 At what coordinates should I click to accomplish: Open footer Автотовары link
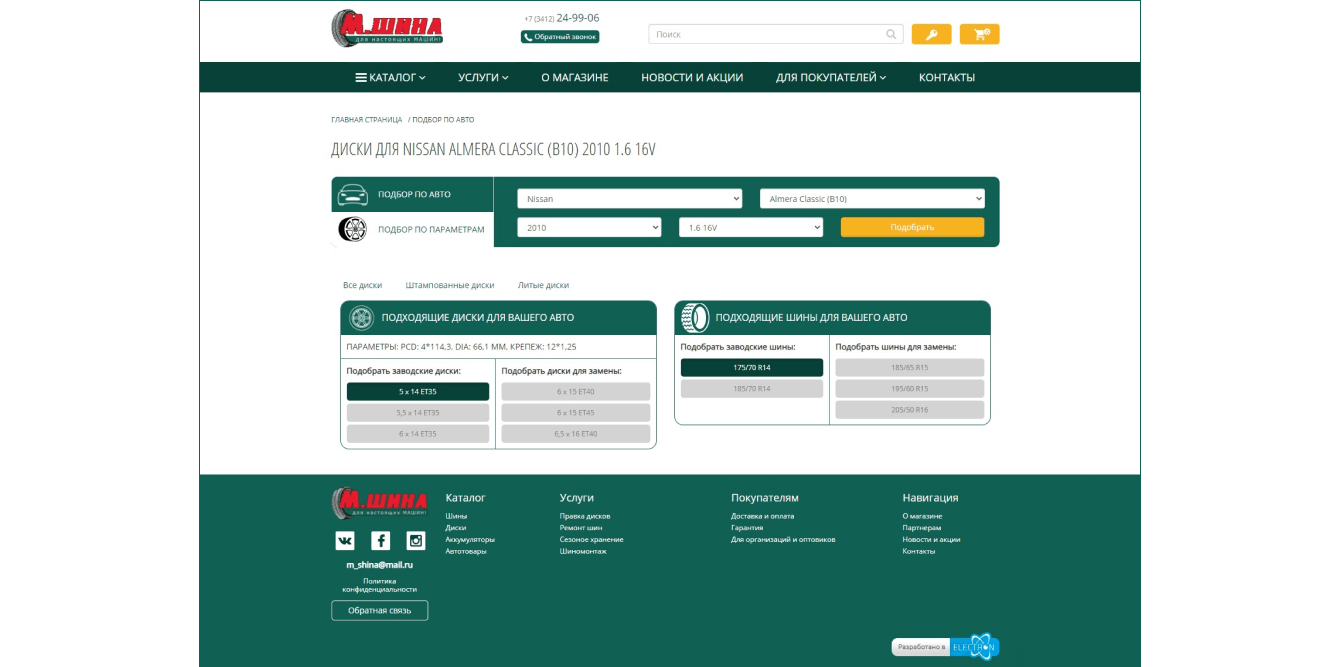(x=466, y=551)
